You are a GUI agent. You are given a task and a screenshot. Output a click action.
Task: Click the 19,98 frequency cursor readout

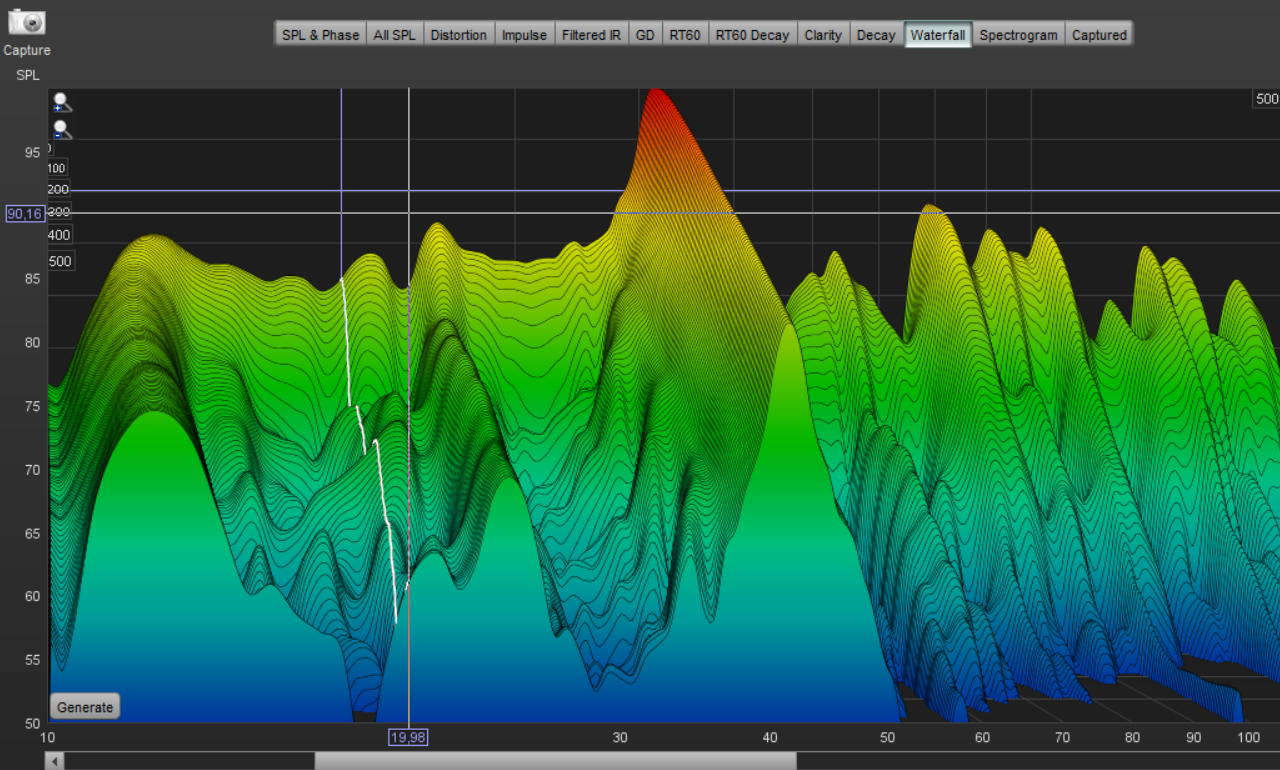(x=408, y=737)
